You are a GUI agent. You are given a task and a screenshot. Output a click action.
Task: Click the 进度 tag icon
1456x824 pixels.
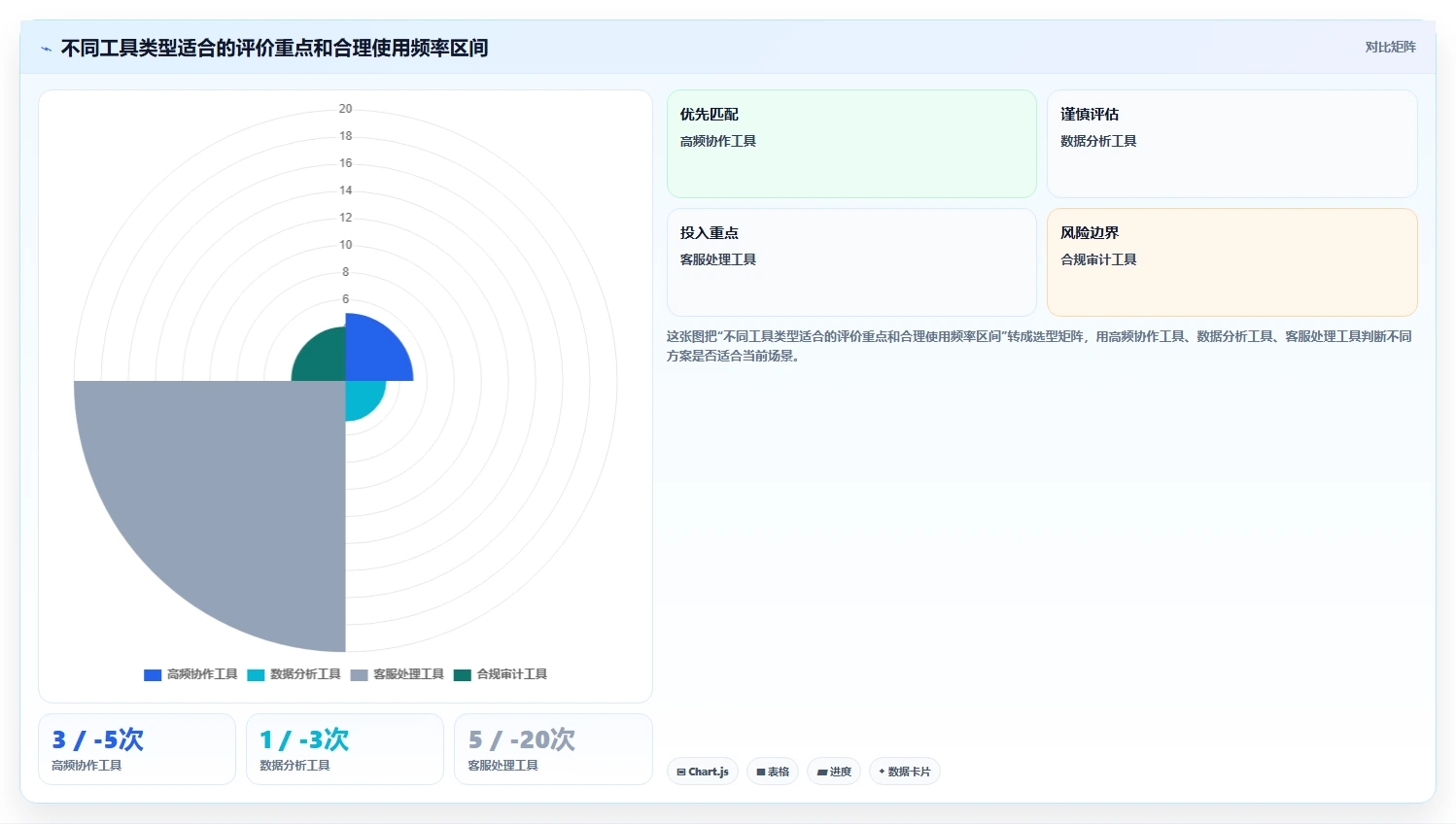[x=822, y=772]
